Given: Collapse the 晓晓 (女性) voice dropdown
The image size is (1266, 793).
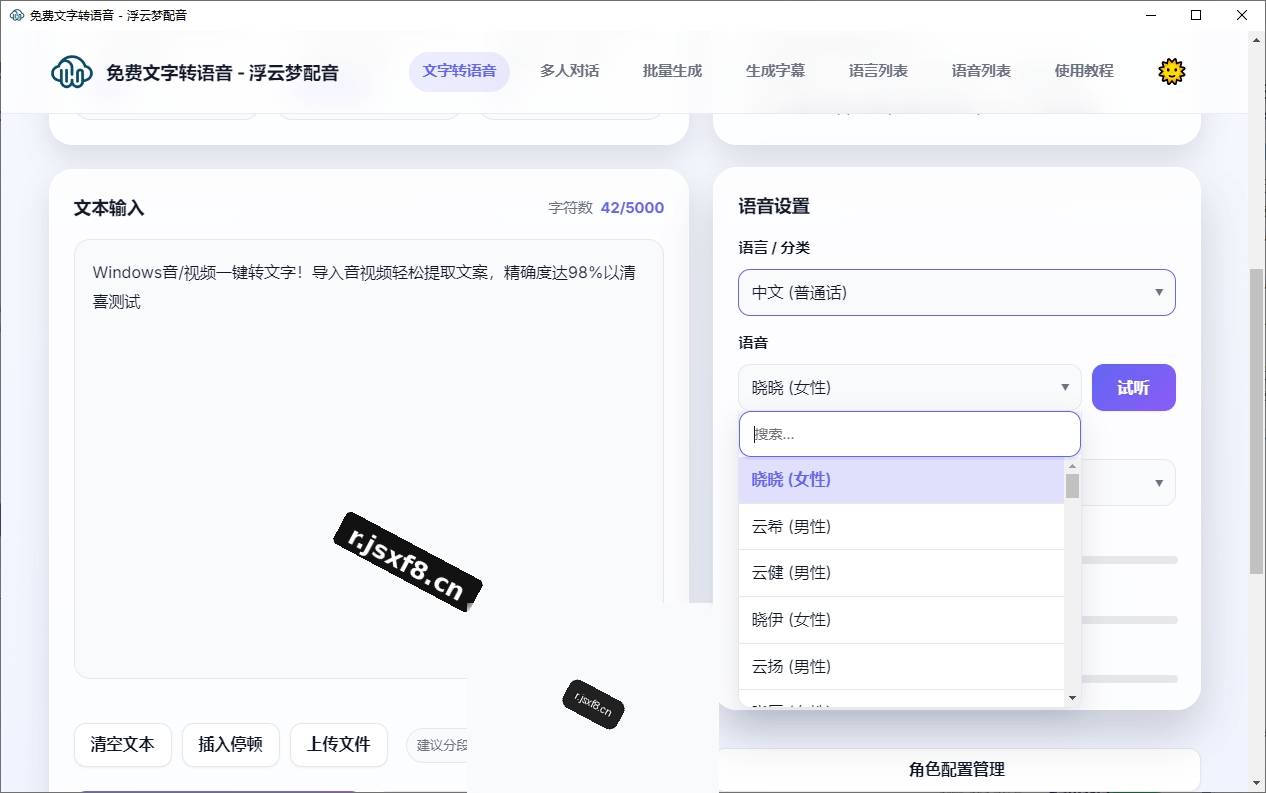Looking at the screenshot, I should click(x=910, y=387).
